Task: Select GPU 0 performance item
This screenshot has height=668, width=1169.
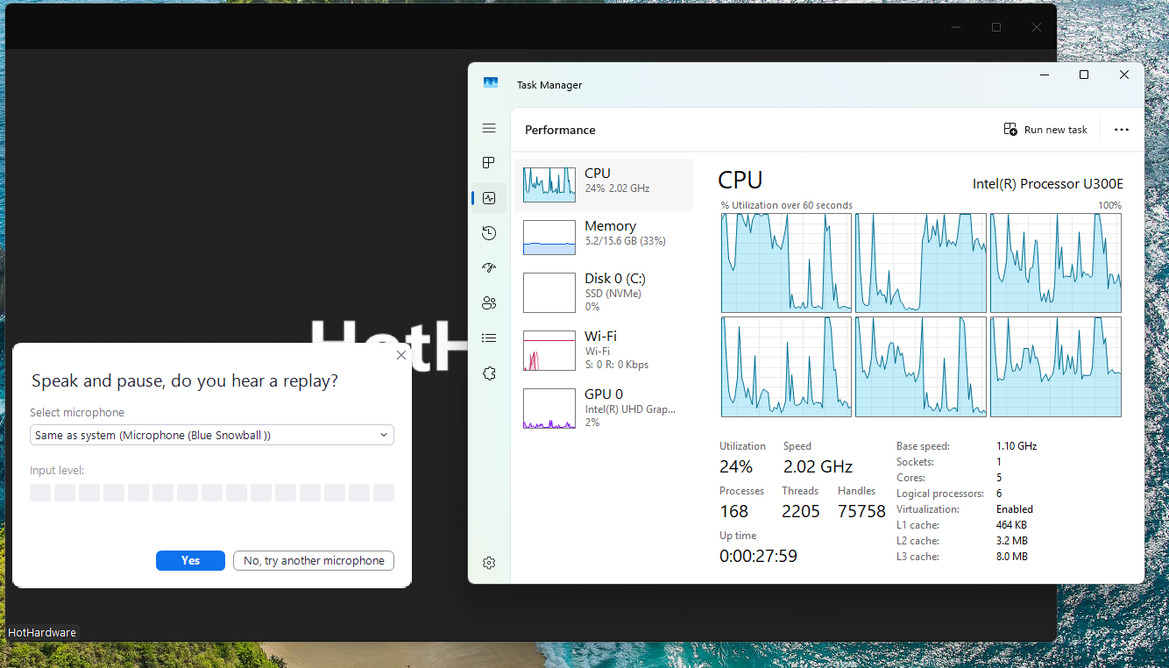Action: tap(604, 408)
